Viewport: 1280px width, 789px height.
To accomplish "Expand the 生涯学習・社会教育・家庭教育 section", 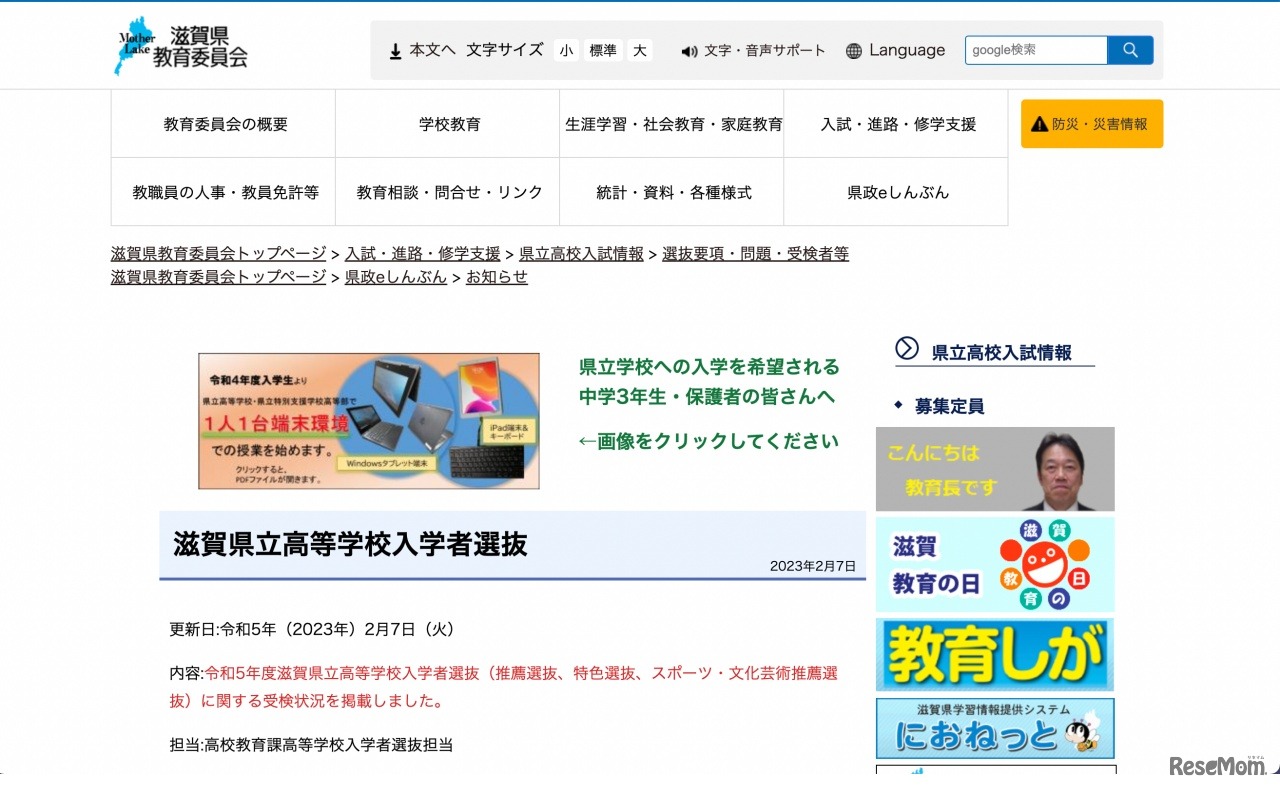I will (x=671, y=122).
